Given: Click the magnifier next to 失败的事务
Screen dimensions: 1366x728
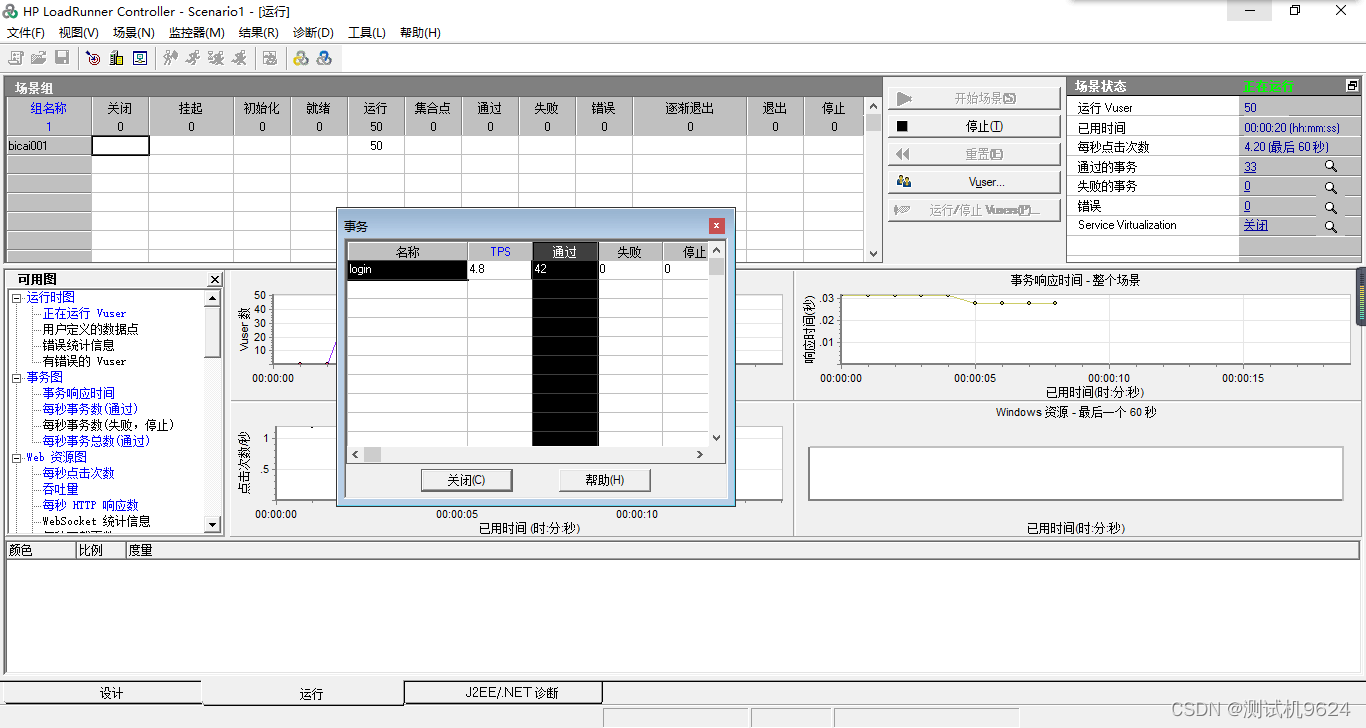Looking at the screenshot, I should click(x=1331, y=187).
